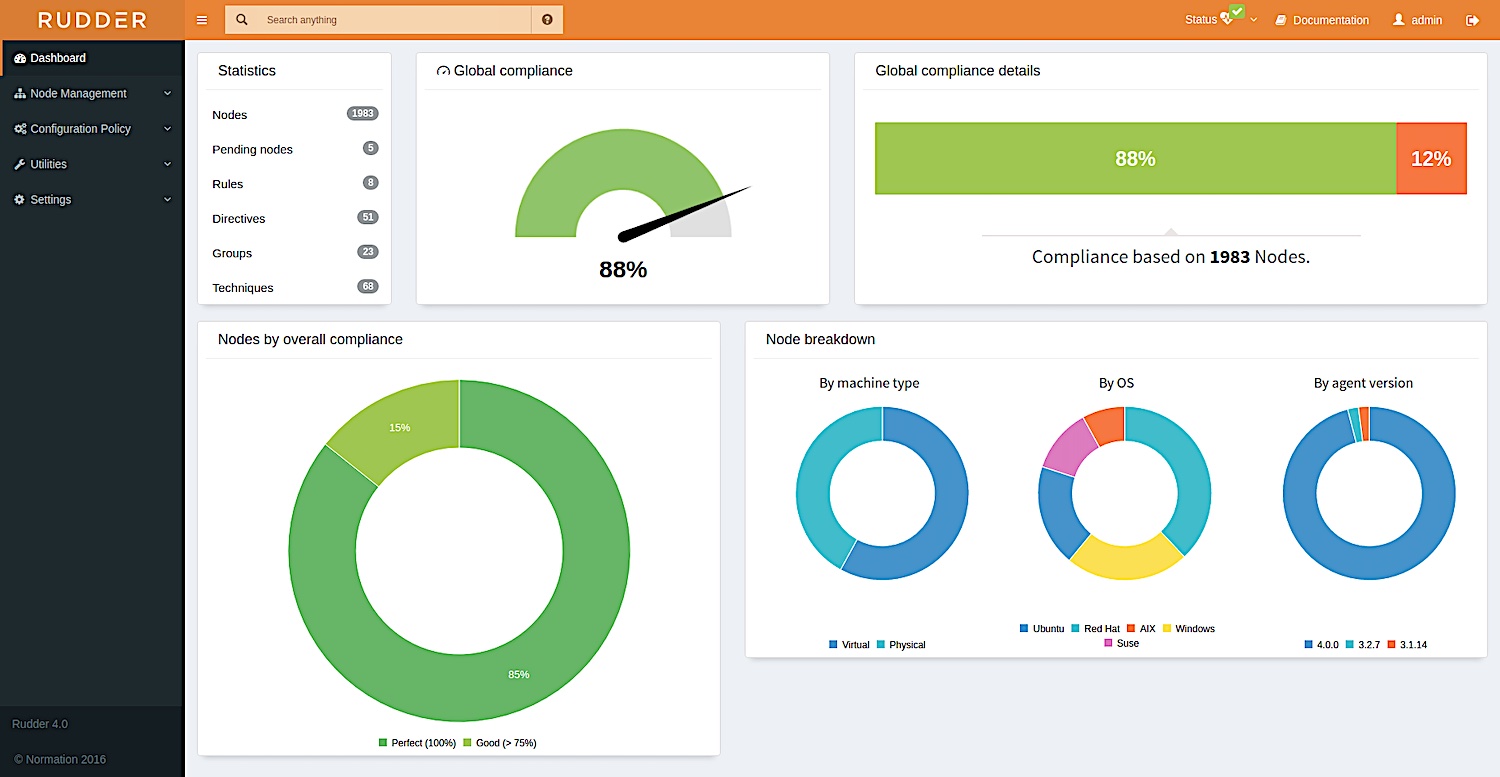Image resolution: width=1500 pixels, height=777 pixels.
Task: Click the Utilities wrench icon
Action: pyautogui.click(x=20, y=164)
